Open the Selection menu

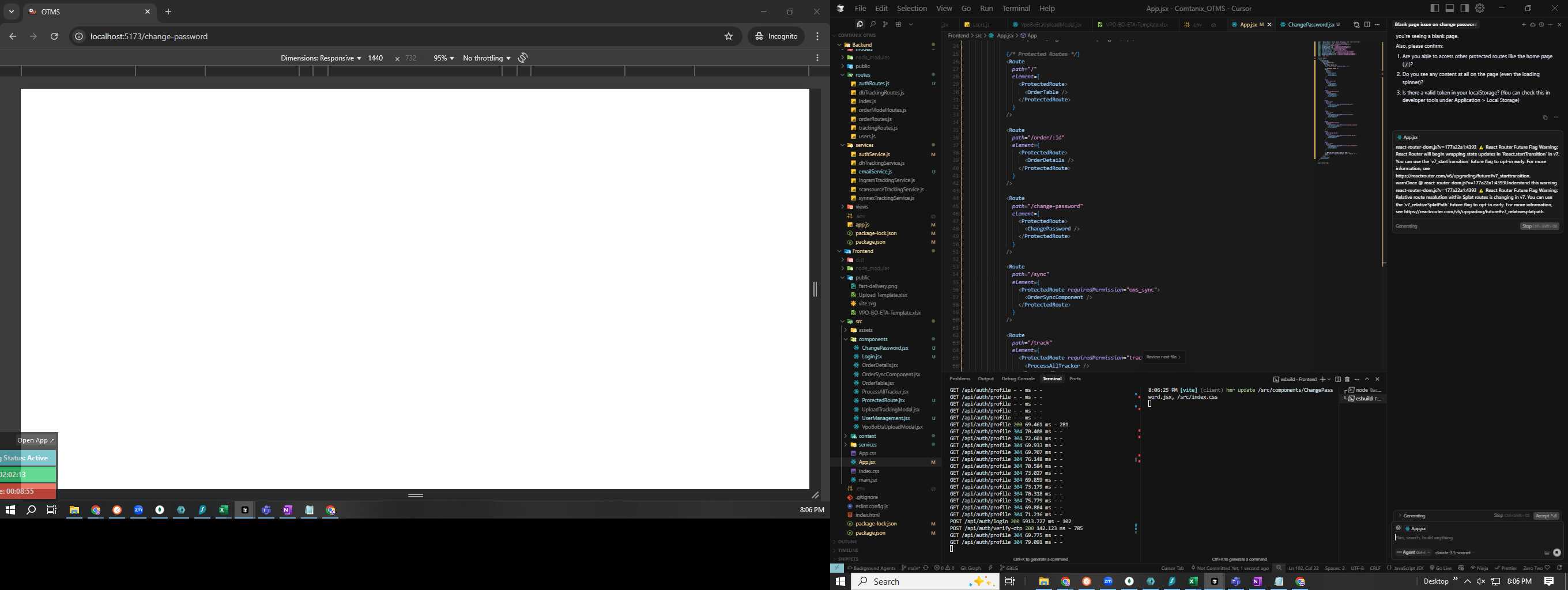click(912, 9)
